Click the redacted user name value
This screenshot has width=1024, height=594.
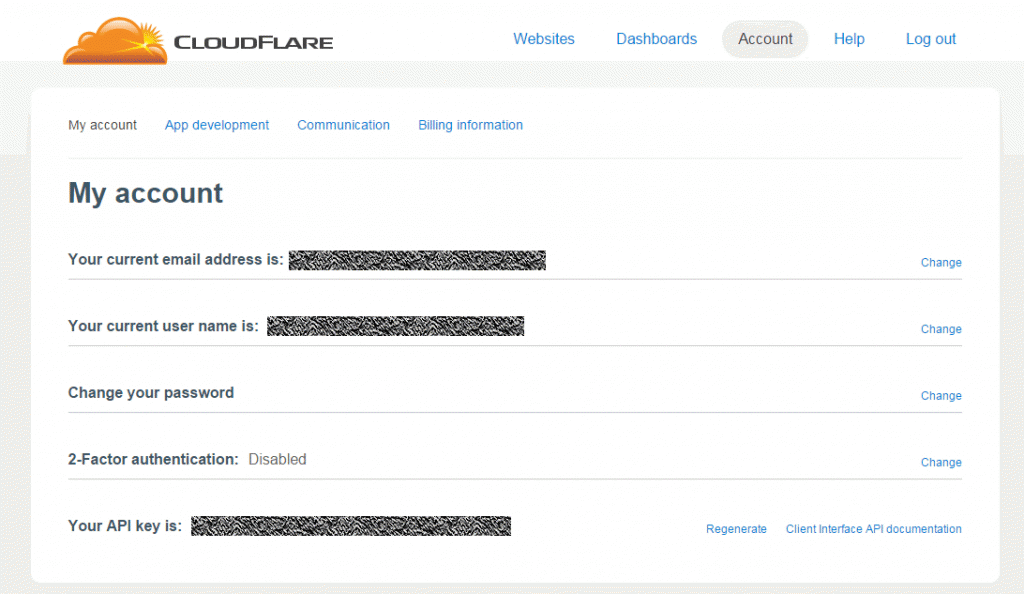click(395, 326)
